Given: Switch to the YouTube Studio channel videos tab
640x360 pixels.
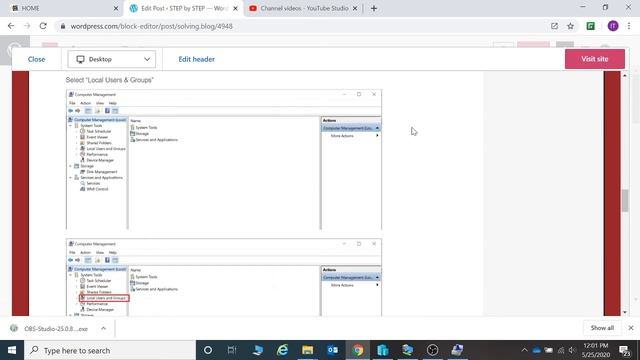Looking at the screenshot, I should coord(304,8).
